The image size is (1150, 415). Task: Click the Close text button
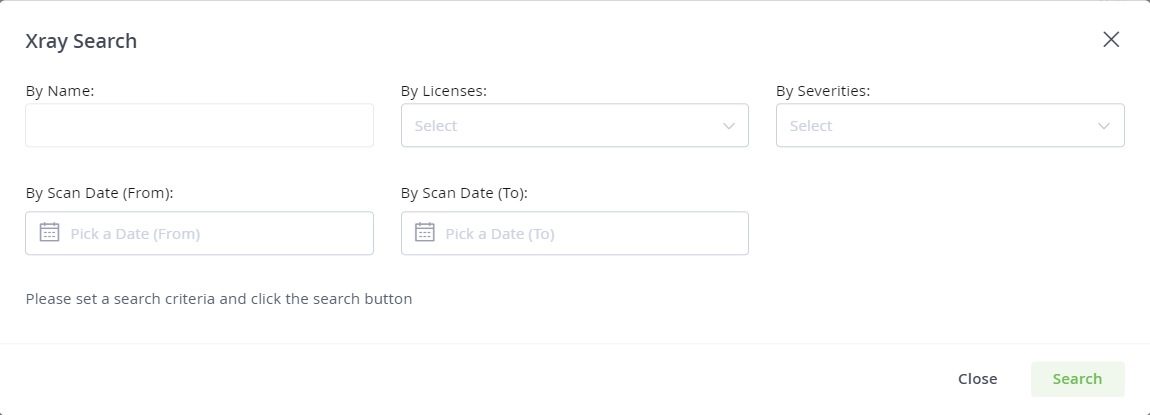pos(978,379)
